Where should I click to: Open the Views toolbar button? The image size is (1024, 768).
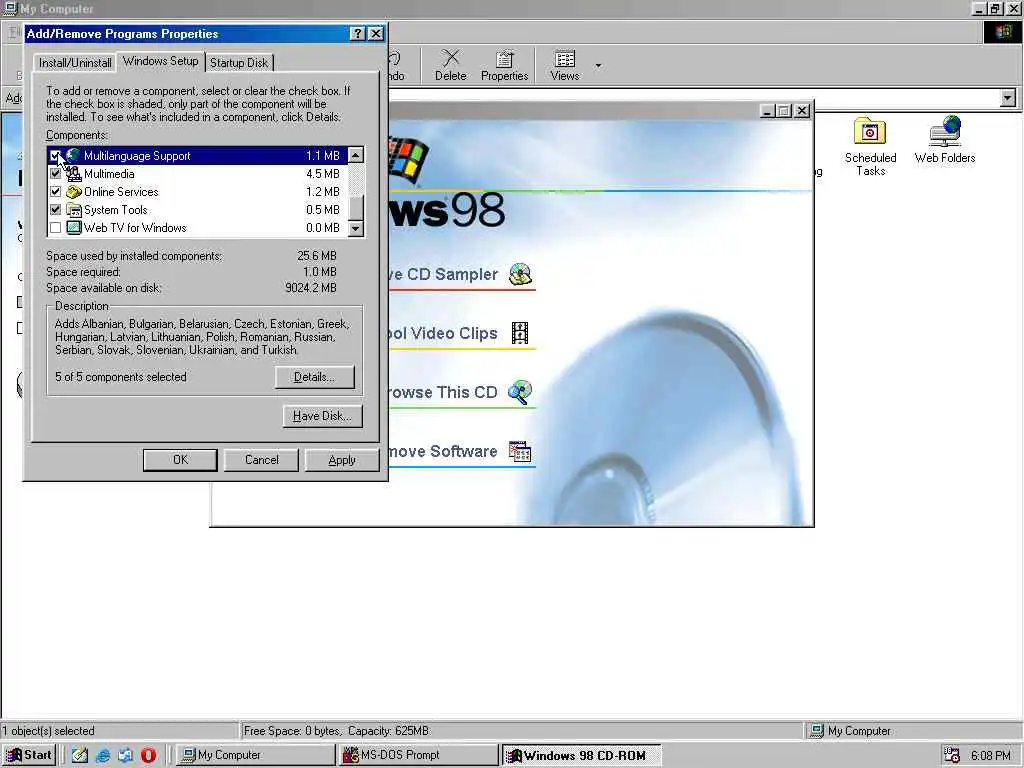coord(565,65)
